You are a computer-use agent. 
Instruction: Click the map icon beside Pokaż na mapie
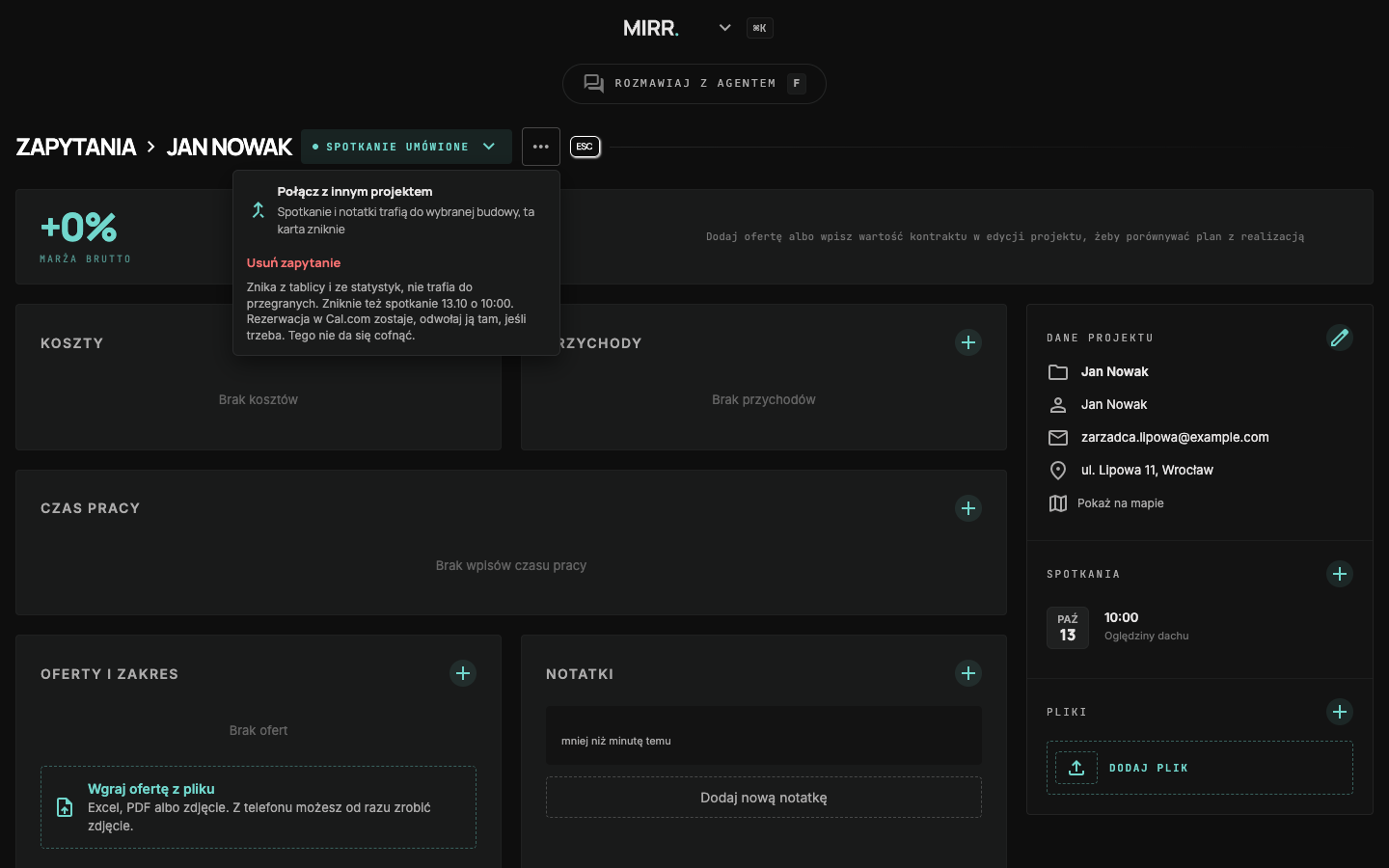[x=1057, y=503]
